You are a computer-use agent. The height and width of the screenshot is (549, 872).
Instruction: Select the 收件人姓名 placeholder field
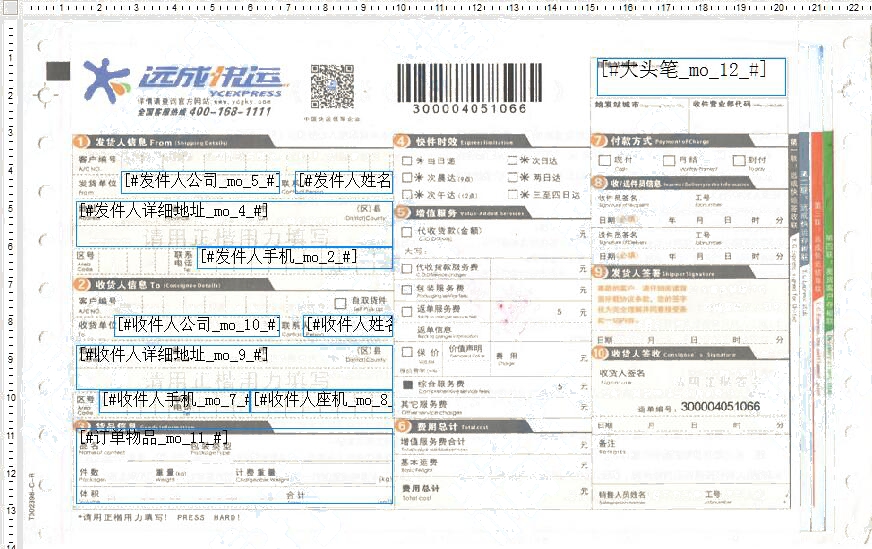pos(348,326)
